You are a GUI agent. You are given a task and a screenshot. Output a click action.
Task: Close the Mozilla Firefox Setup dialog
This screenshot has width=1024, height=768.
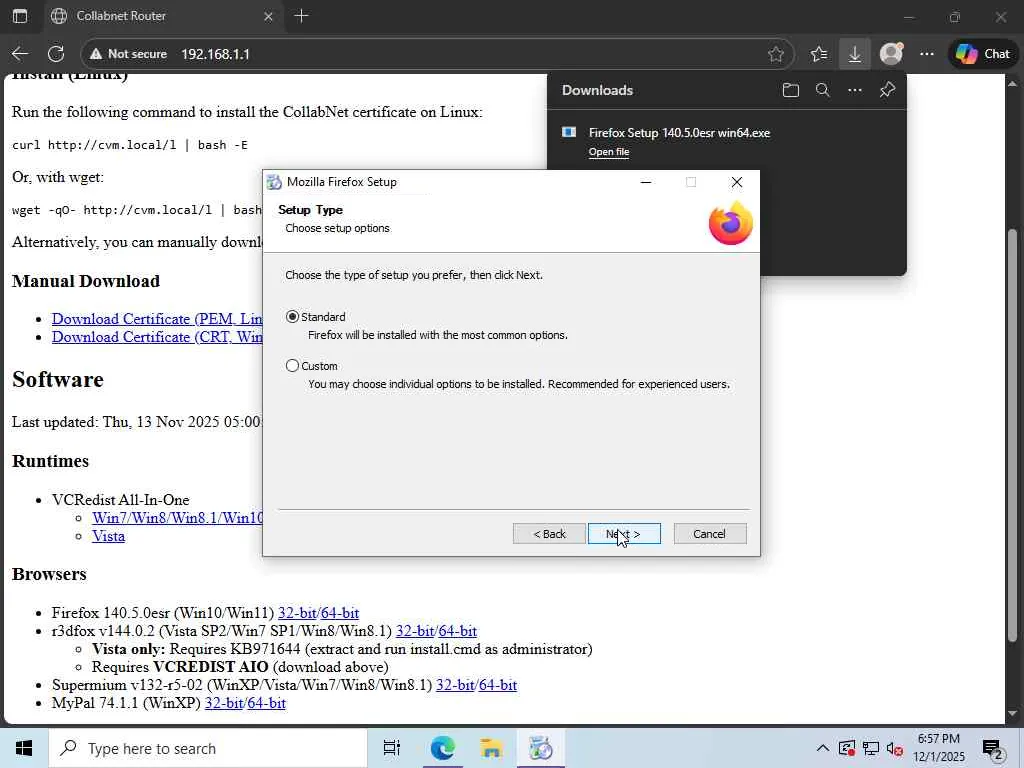737,182
